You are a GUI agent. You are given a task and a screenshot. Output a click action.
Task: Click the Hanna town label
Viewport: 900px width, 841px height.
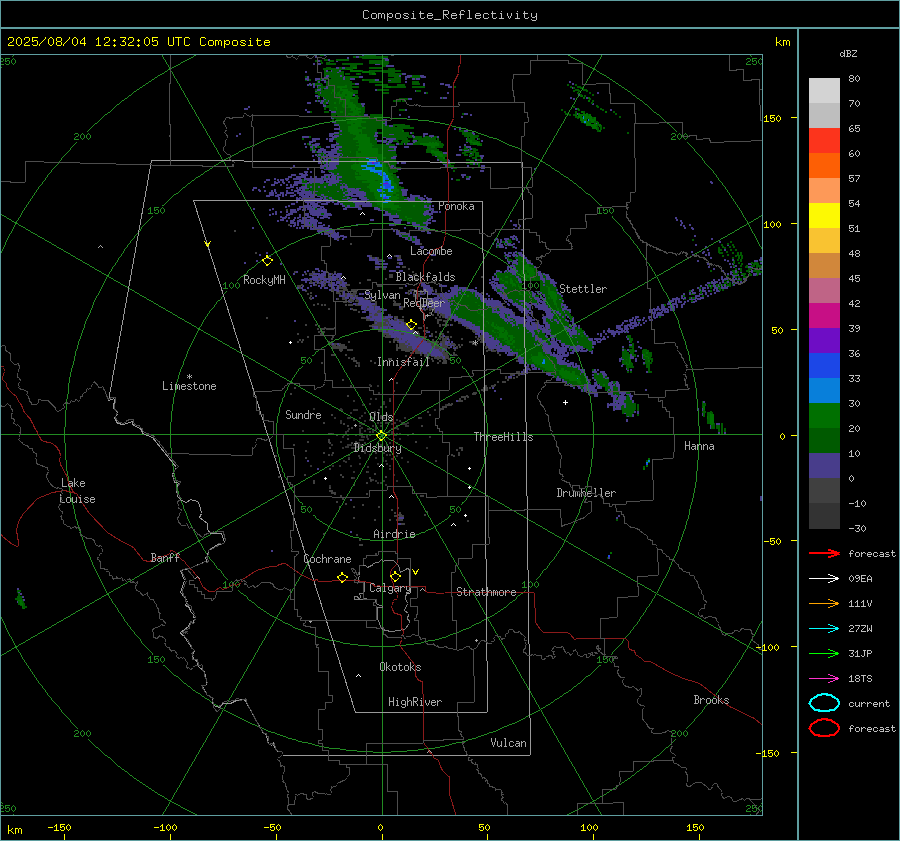[699, 446]
